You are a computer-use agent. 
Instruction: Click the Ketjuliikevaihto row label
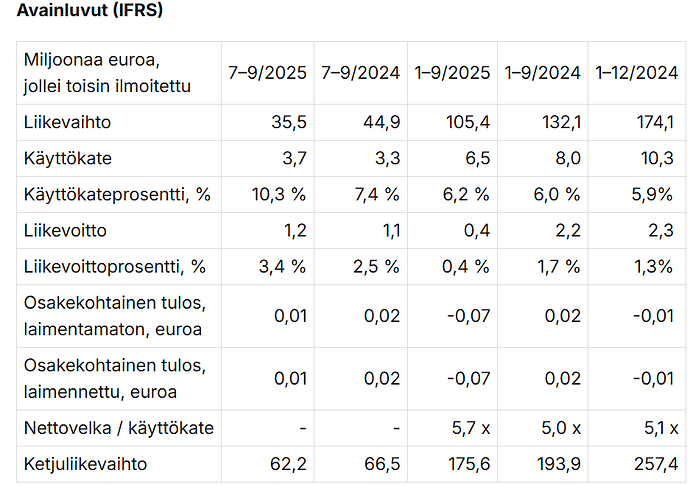click(87, 464)
